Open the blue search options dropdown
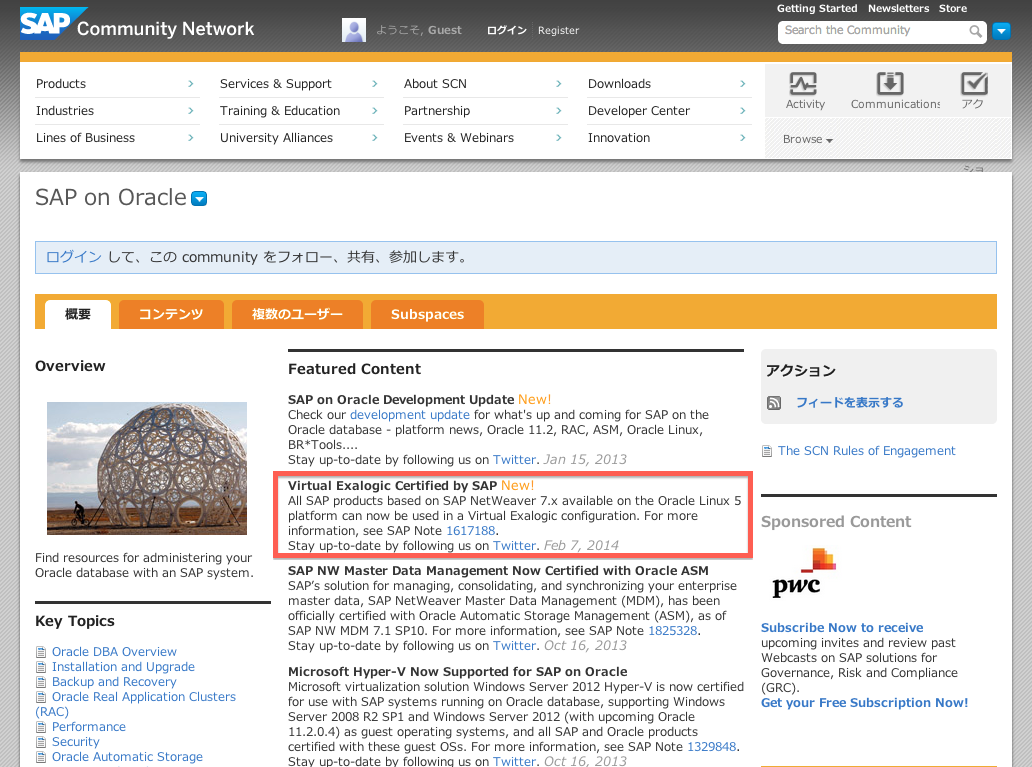 (x=1001, y=31)
